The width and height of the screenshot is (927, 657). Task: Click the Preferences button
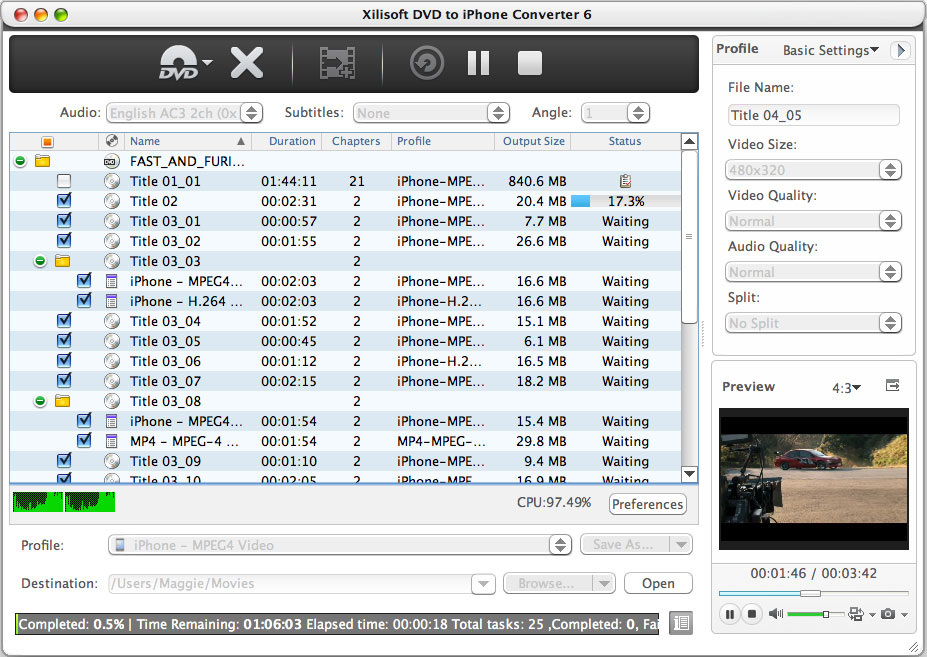[x=647, y=504]
